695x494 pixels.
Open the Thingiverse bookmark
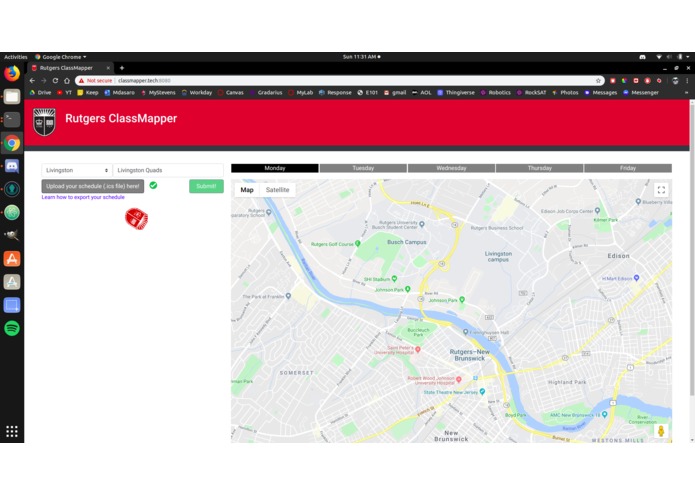(x=456, y=93)
